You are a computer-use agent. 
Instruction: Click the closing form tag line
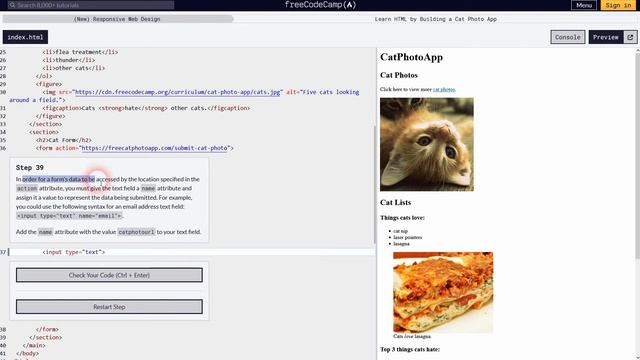(47, 329)
